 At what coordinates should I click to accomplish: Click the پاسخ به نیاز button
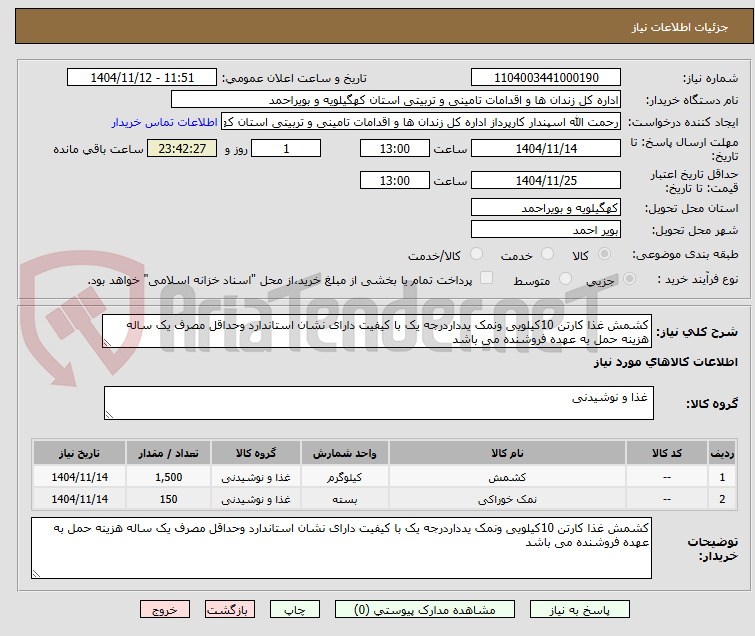pos(580,610)
